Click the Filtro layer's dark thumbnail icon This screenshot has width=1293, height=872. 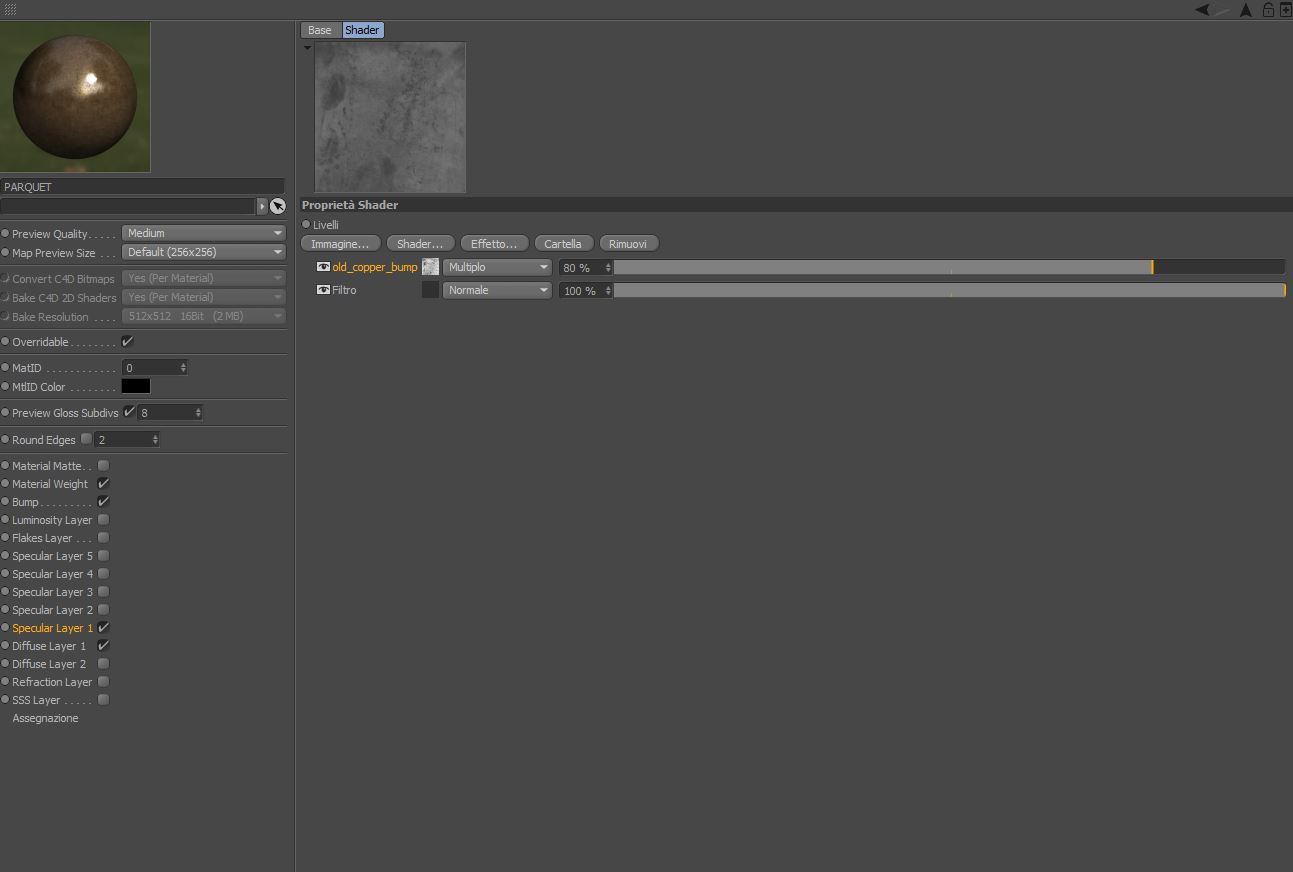430,290
